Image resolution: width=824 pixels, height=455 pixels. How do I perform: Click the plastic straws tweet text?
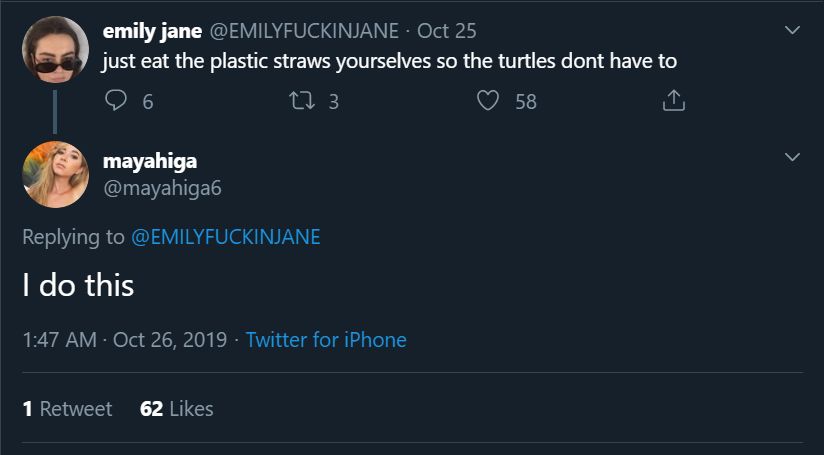[389, 61]
